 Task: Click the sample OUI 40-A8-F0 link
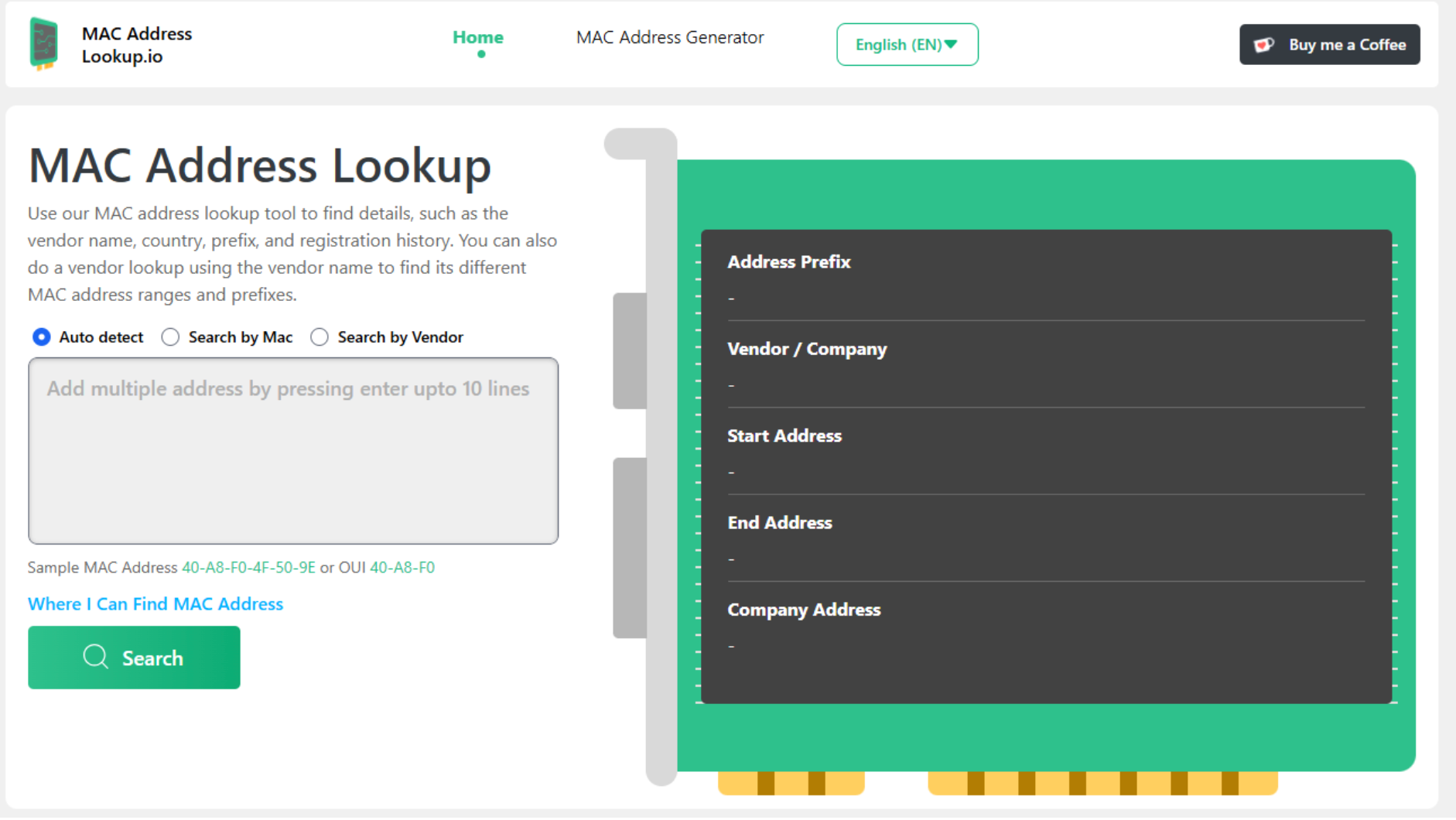pyautogui.click(x=402, y=568)
